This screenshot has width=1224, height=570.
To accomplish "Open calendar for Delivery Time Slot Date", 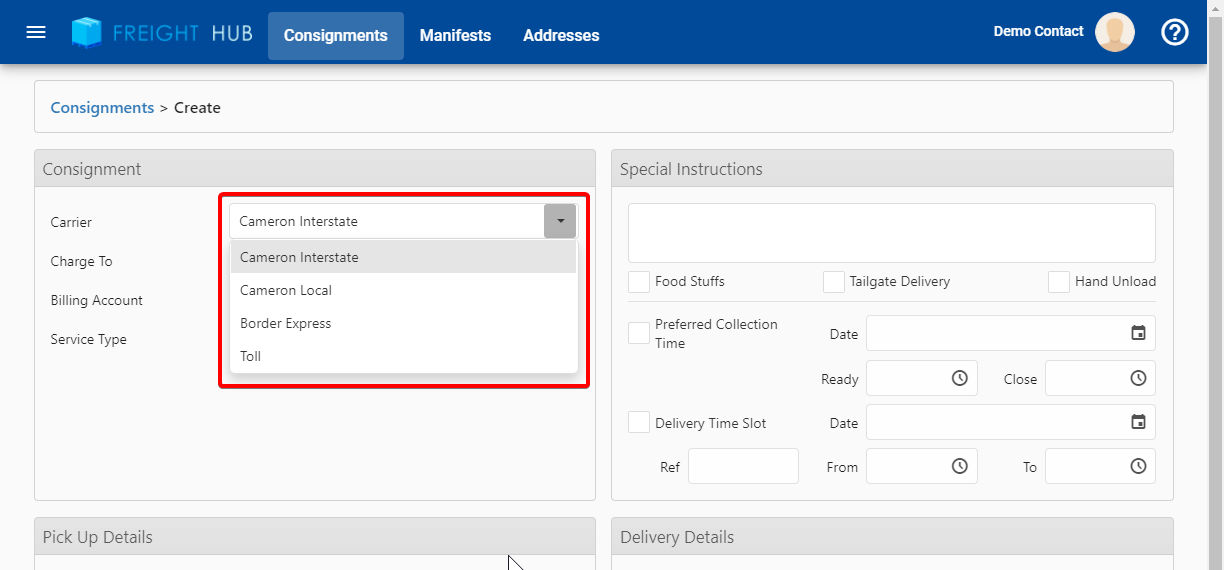I will 1138,422.
